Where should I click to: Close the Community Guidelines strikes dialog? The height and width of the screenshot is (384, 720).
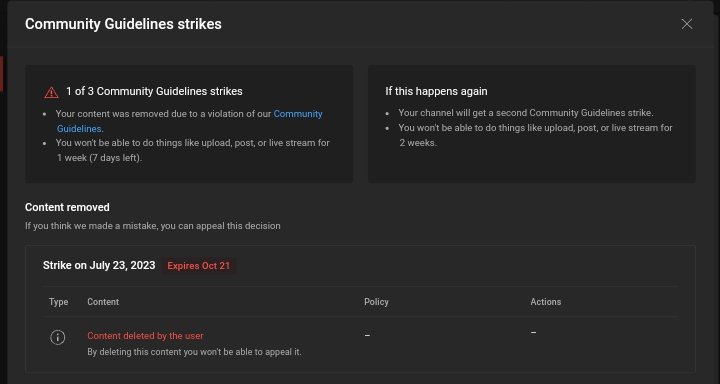click(x=686, y=24)
